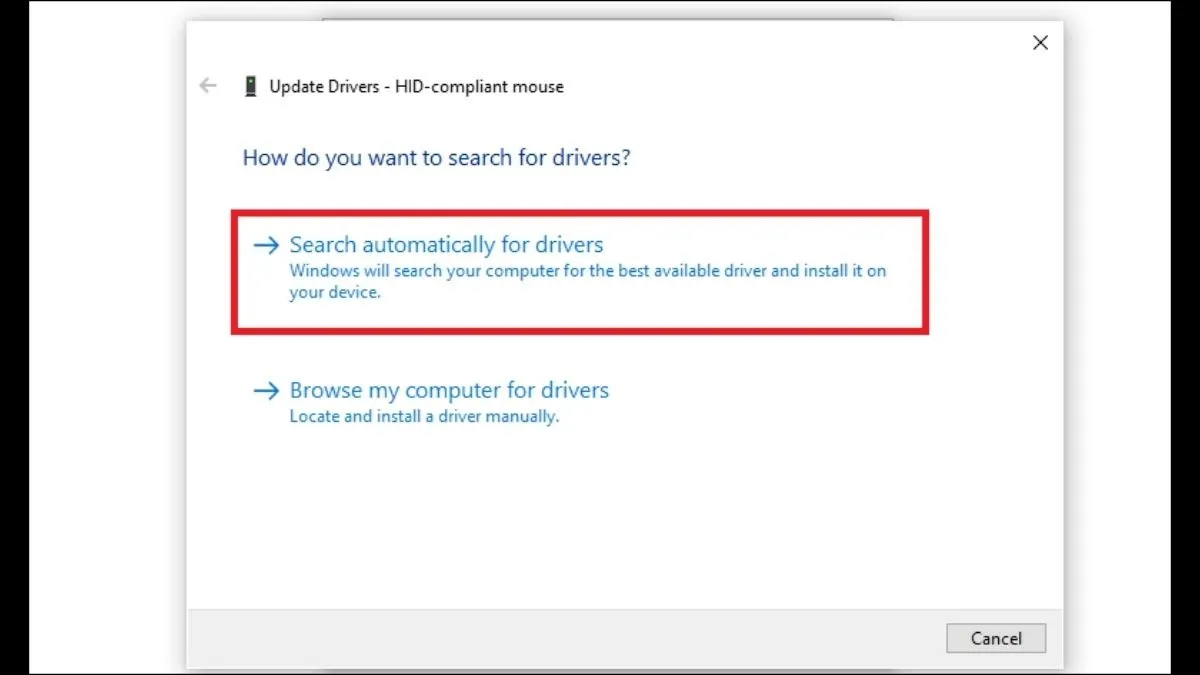Click the arrow icon beside Browse my computer

[266, 390]
